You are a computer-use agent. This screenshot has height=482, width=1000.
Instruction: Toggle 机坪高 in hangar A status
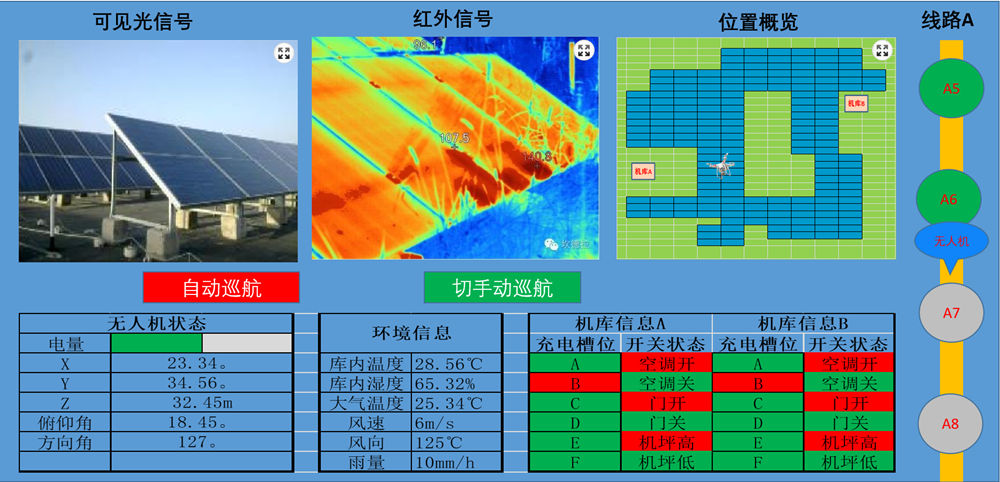coord(665,442)
